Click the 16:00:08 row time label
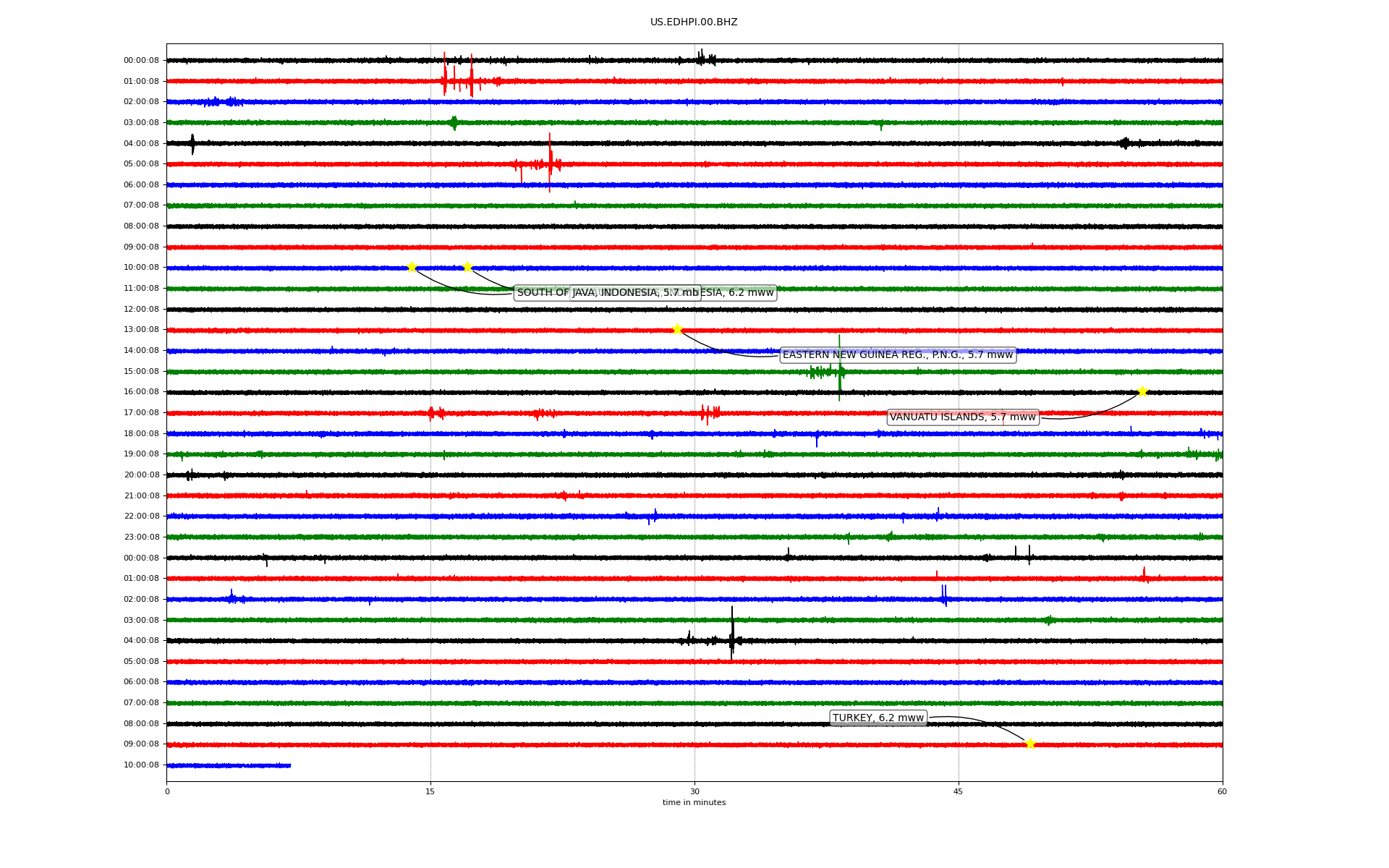1389x868 pixels. [x=141, y=392]
